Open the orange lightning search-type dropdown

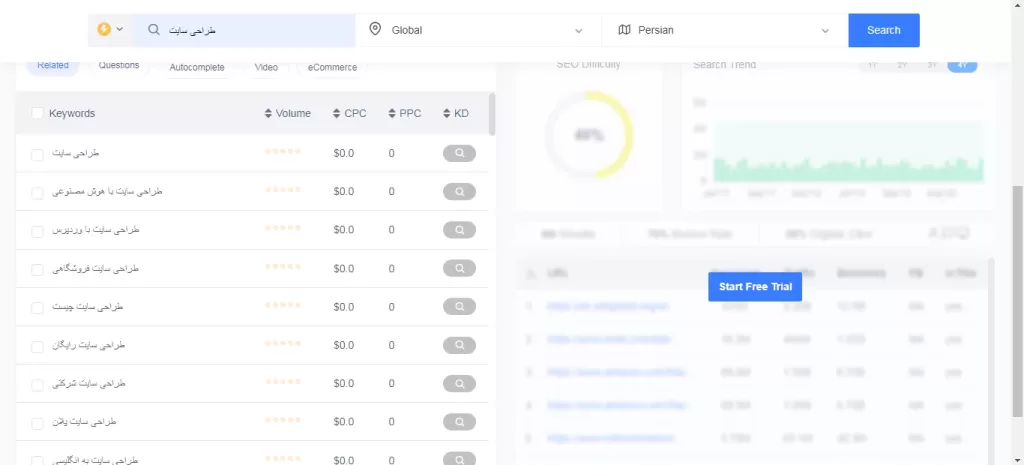(110, 30)
